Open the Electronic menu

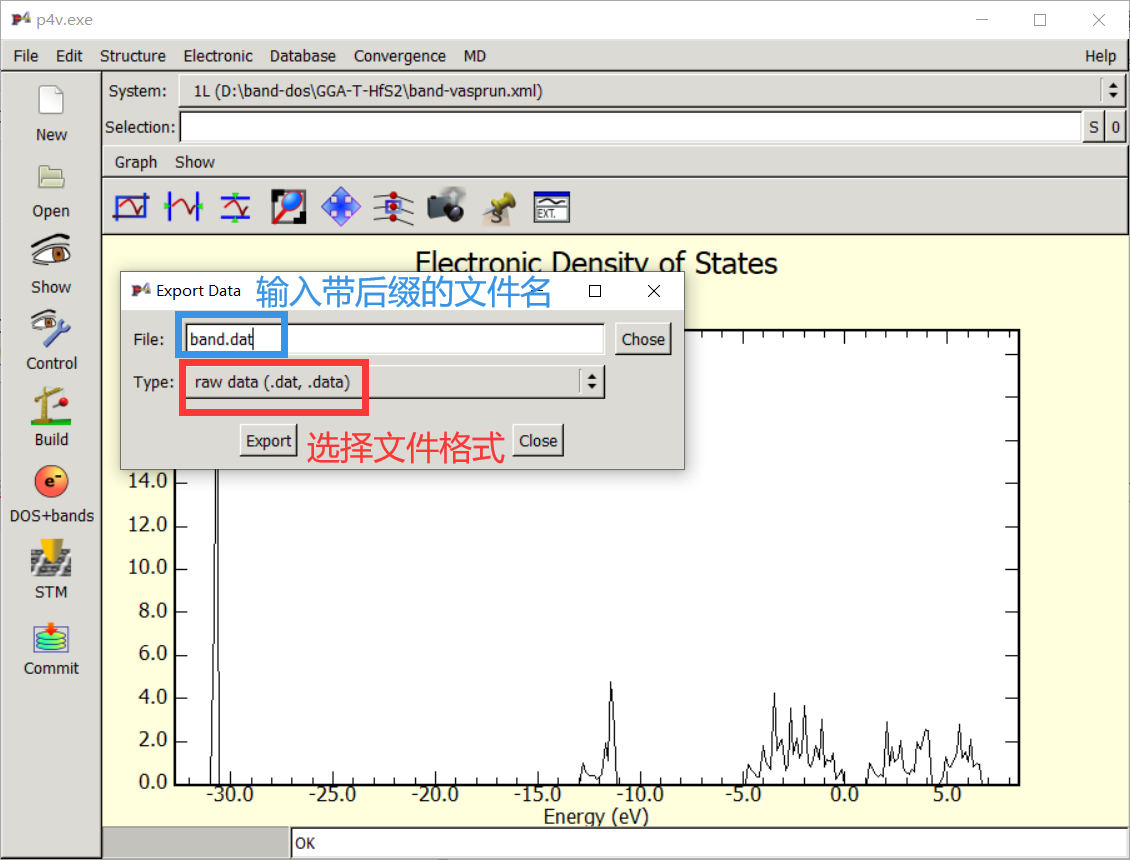pos(218,56)
